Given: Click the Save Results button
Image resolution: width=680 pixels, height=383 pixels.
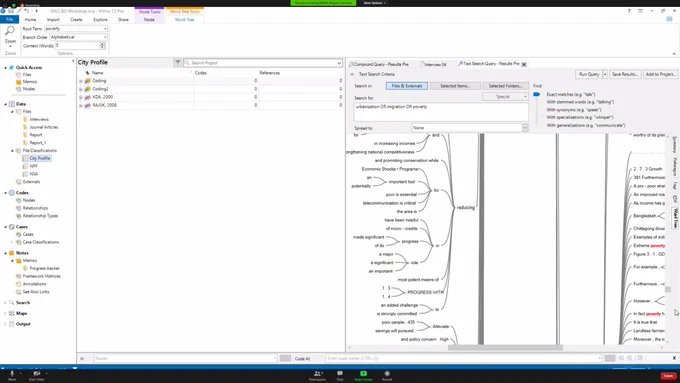Looking at the screenshot, I should click(x=624, y=74).
